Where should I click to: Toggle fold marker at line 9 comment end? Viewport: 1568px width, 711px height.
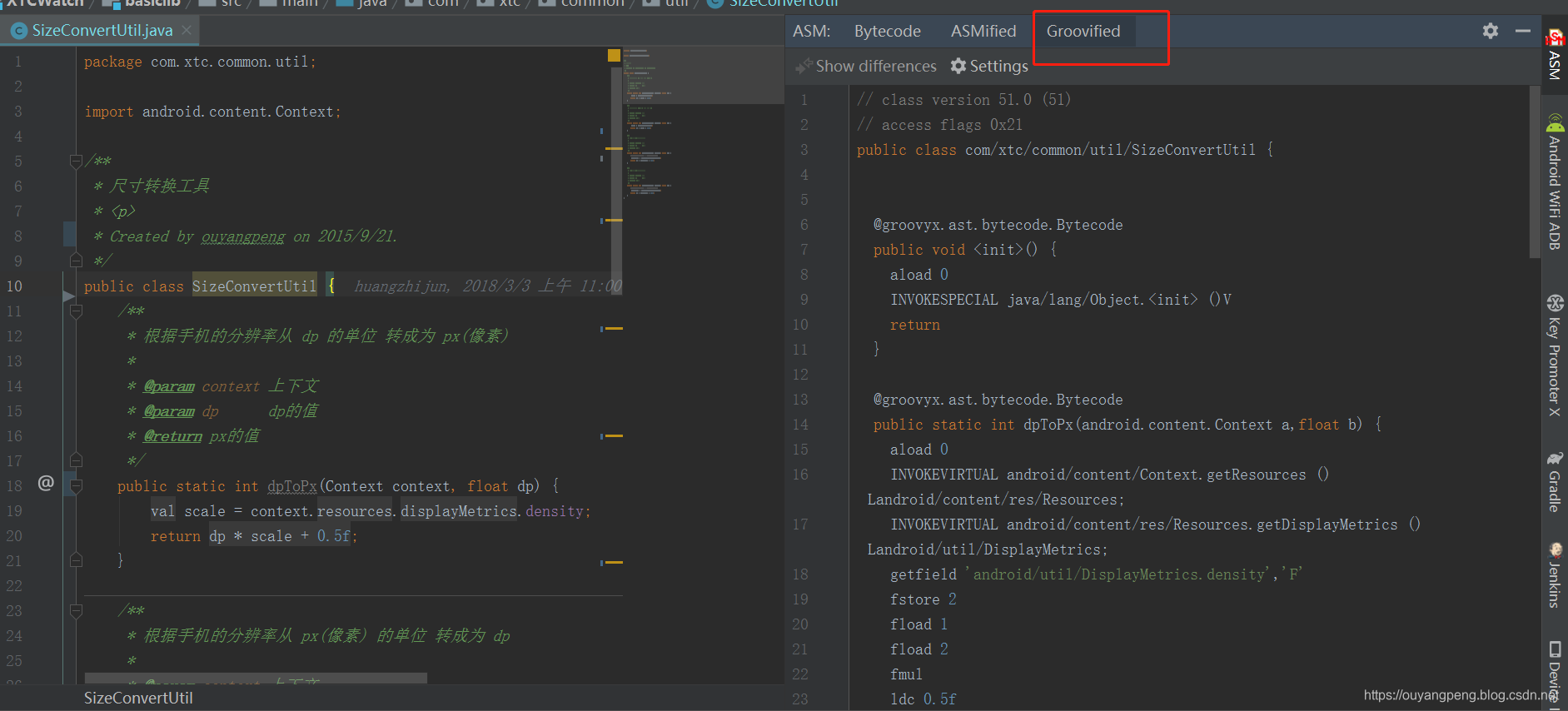tap(76, 261)
